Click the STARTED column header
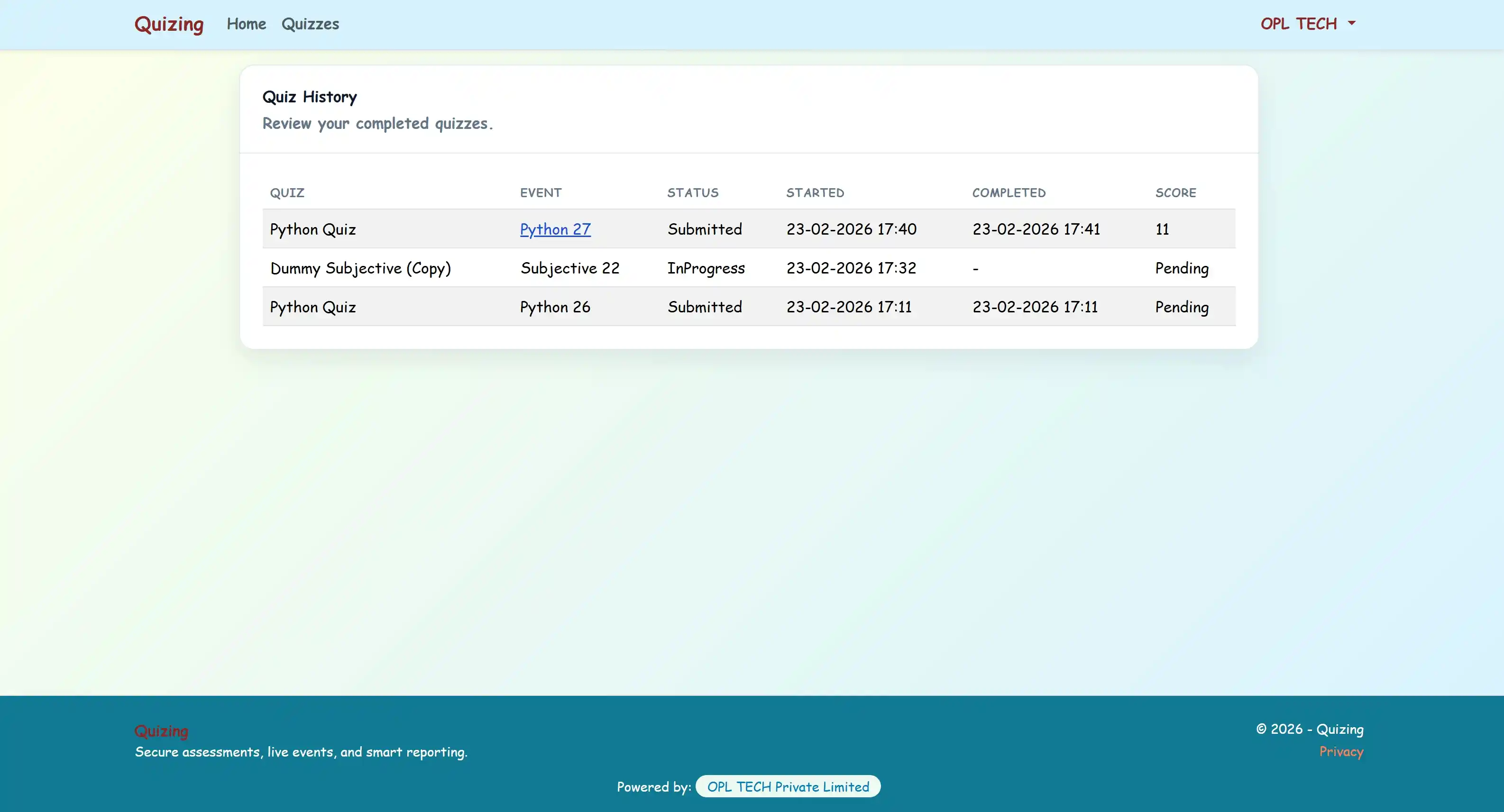The height and width of the screenshot is (812, 1504). coord(815,192)
